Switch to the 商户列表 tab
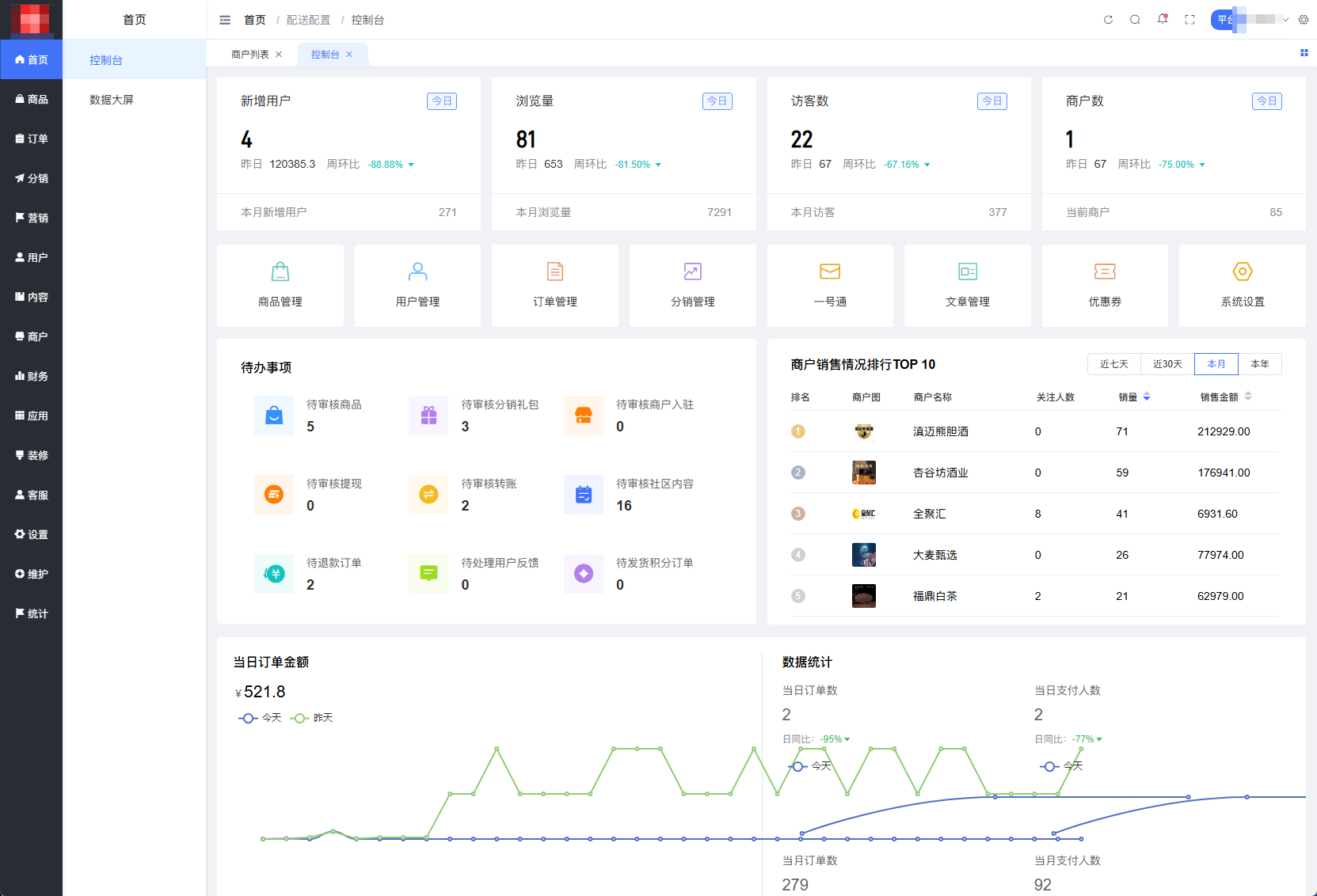 (x=249, y=55)
